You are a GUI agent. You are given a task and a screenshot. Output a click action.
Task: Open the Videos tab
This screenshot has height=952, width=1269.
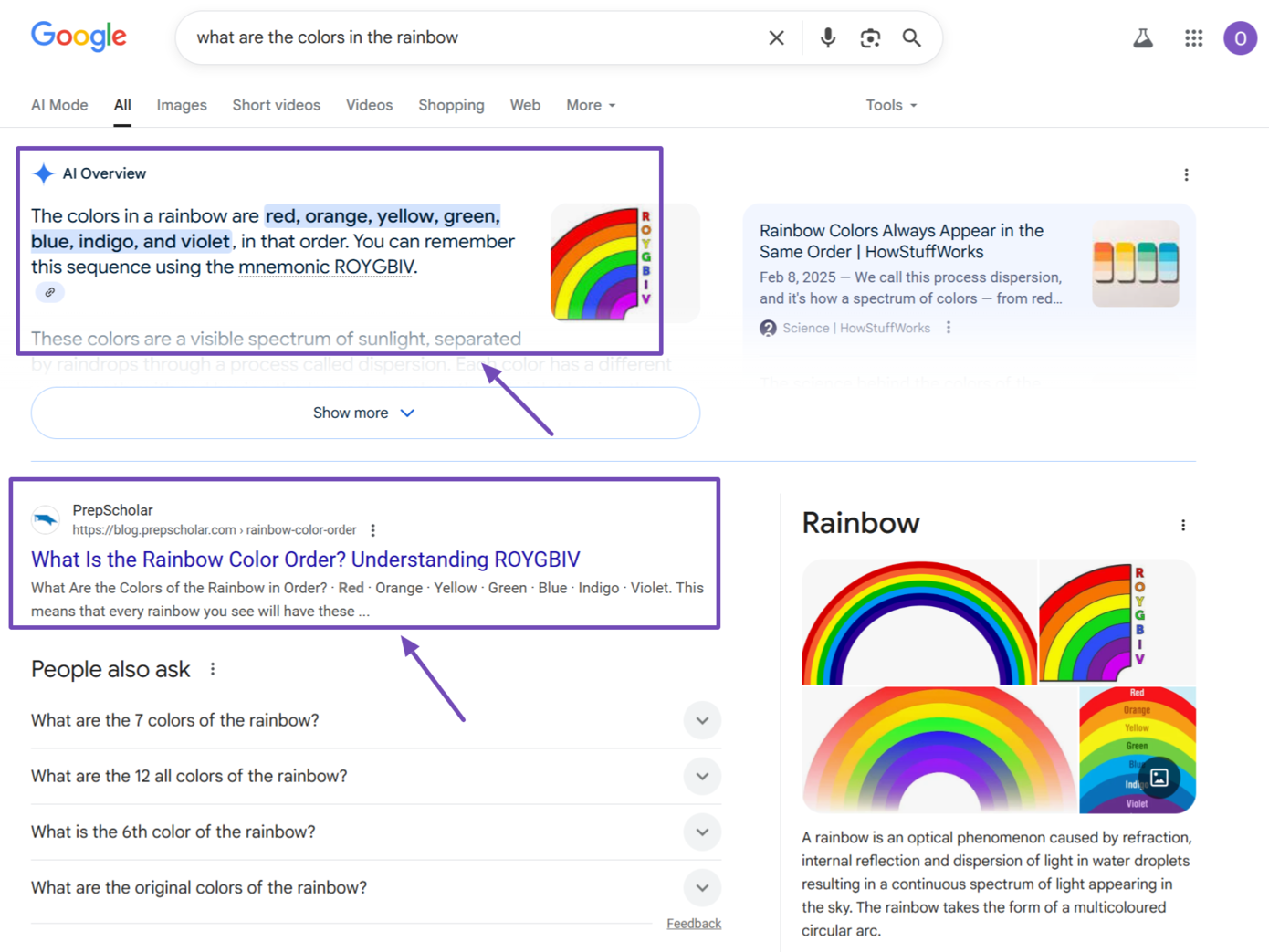click(x=369, y=105)
